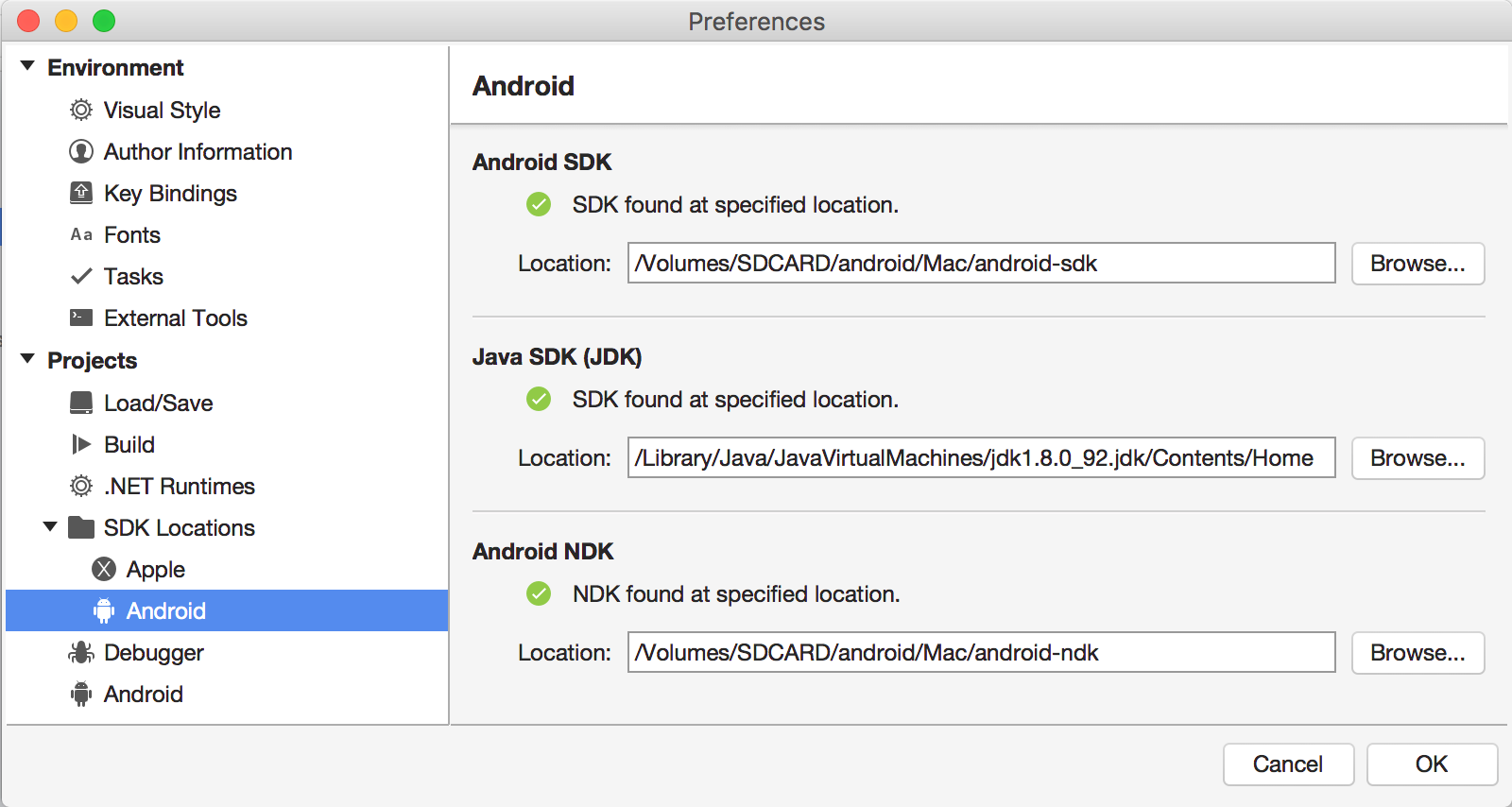Click the Build play icon

[x=81, y=445]
